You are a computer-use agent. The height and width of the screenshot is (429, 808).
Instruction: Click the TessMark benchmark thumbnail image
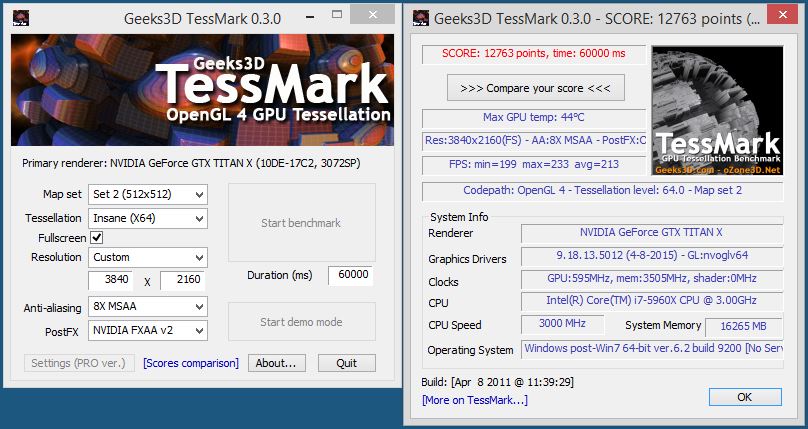pos(717,111)
